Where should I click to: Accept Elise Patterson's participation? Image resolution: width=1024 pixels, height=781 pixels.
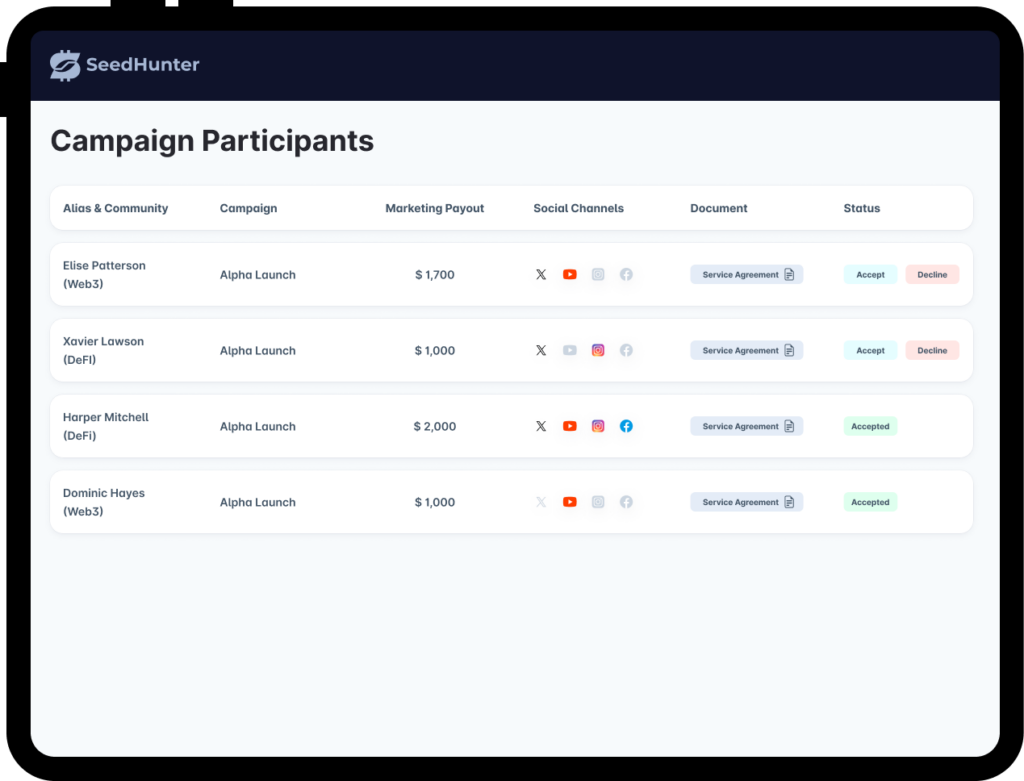click(x=870, y=274)
